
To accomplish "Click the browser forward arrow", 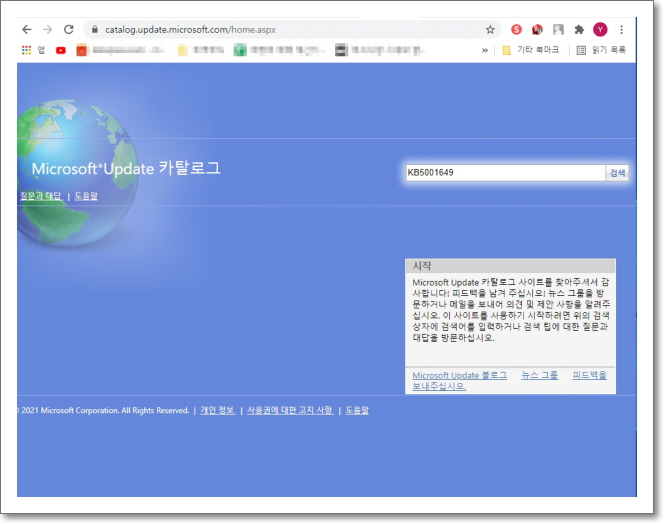I will pyautogui.click(x=48, y=29).
